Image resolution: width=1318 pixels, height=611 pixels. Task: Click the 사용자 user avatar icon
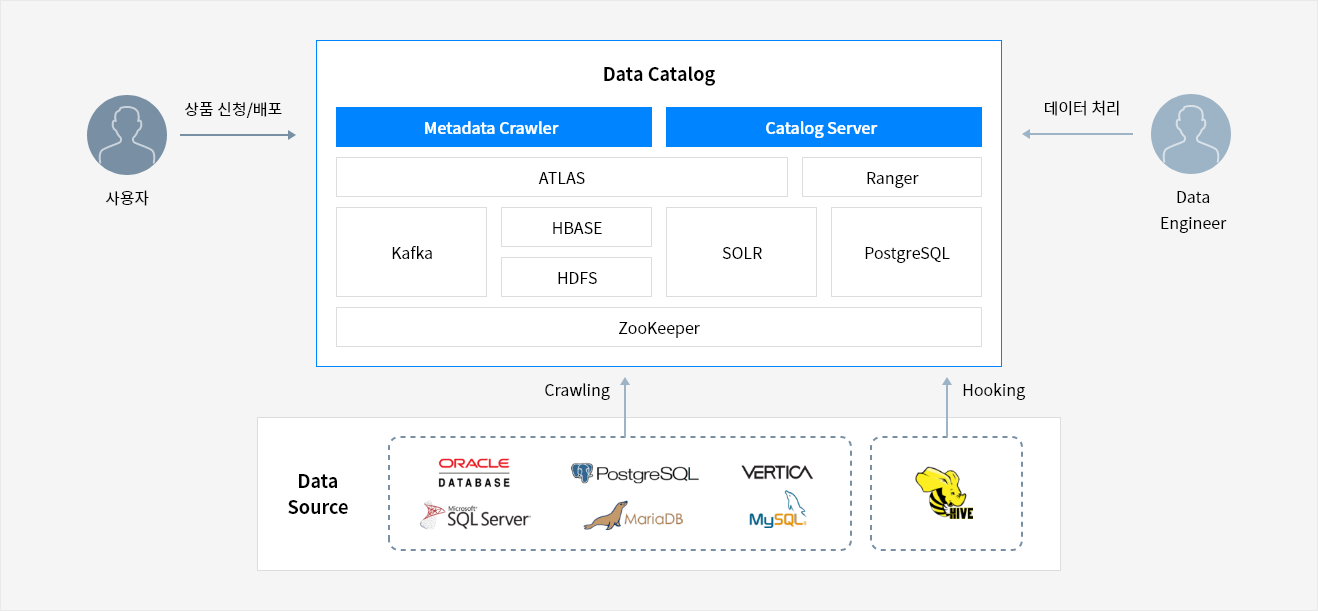pyautogui.click(x=127, y=136)
